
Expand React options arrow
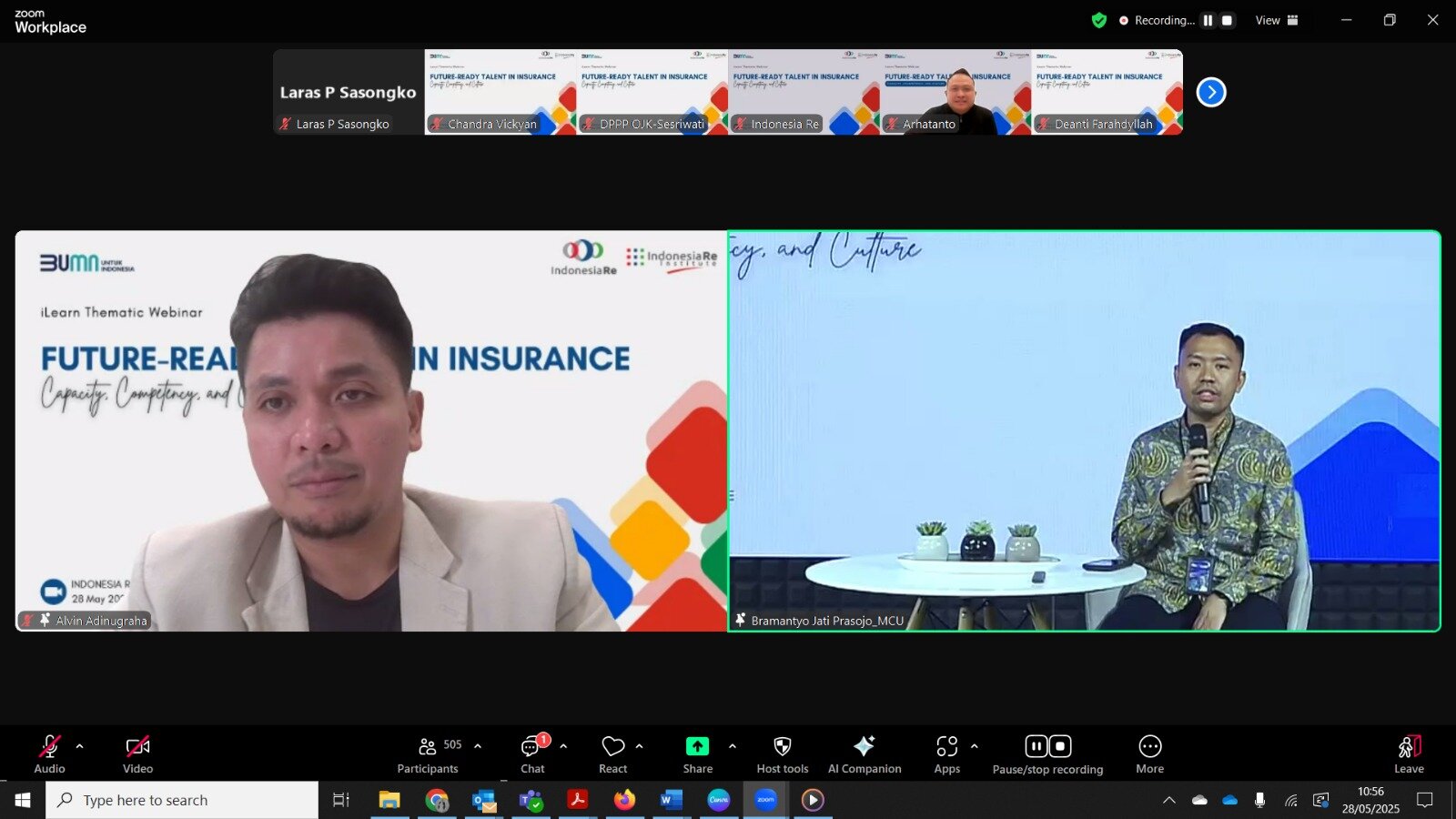coord(639,746)
